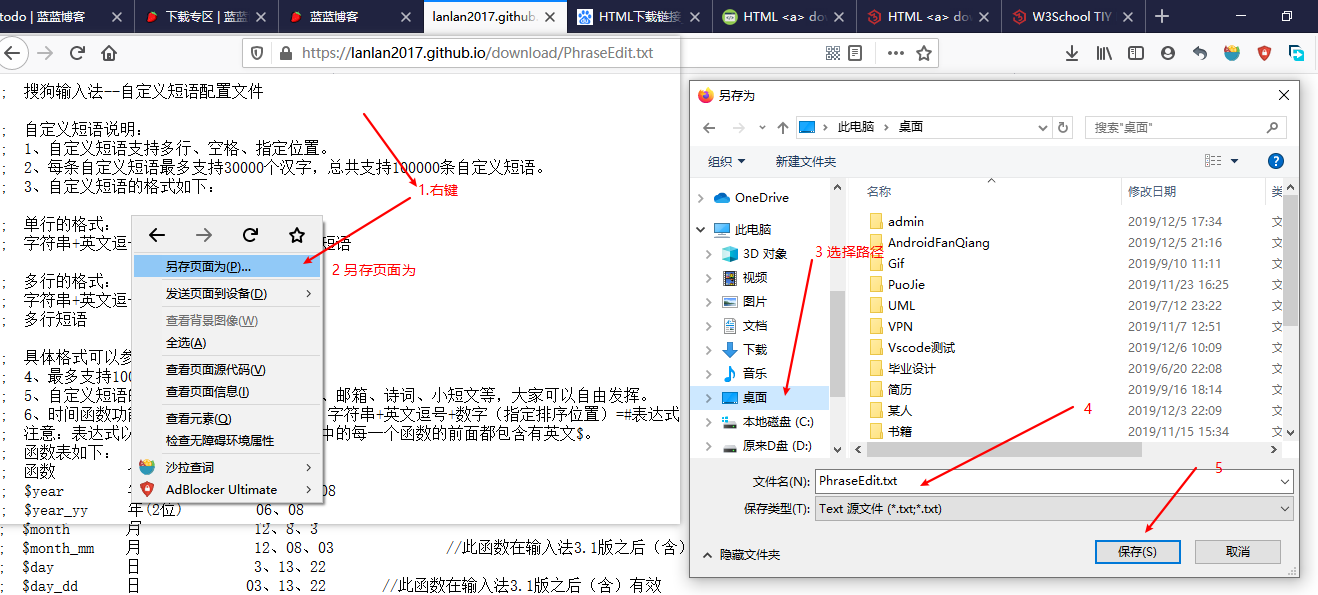Open address path history dropdown in dialog
Screen dimensions: 1318x595
point(1044,128)
